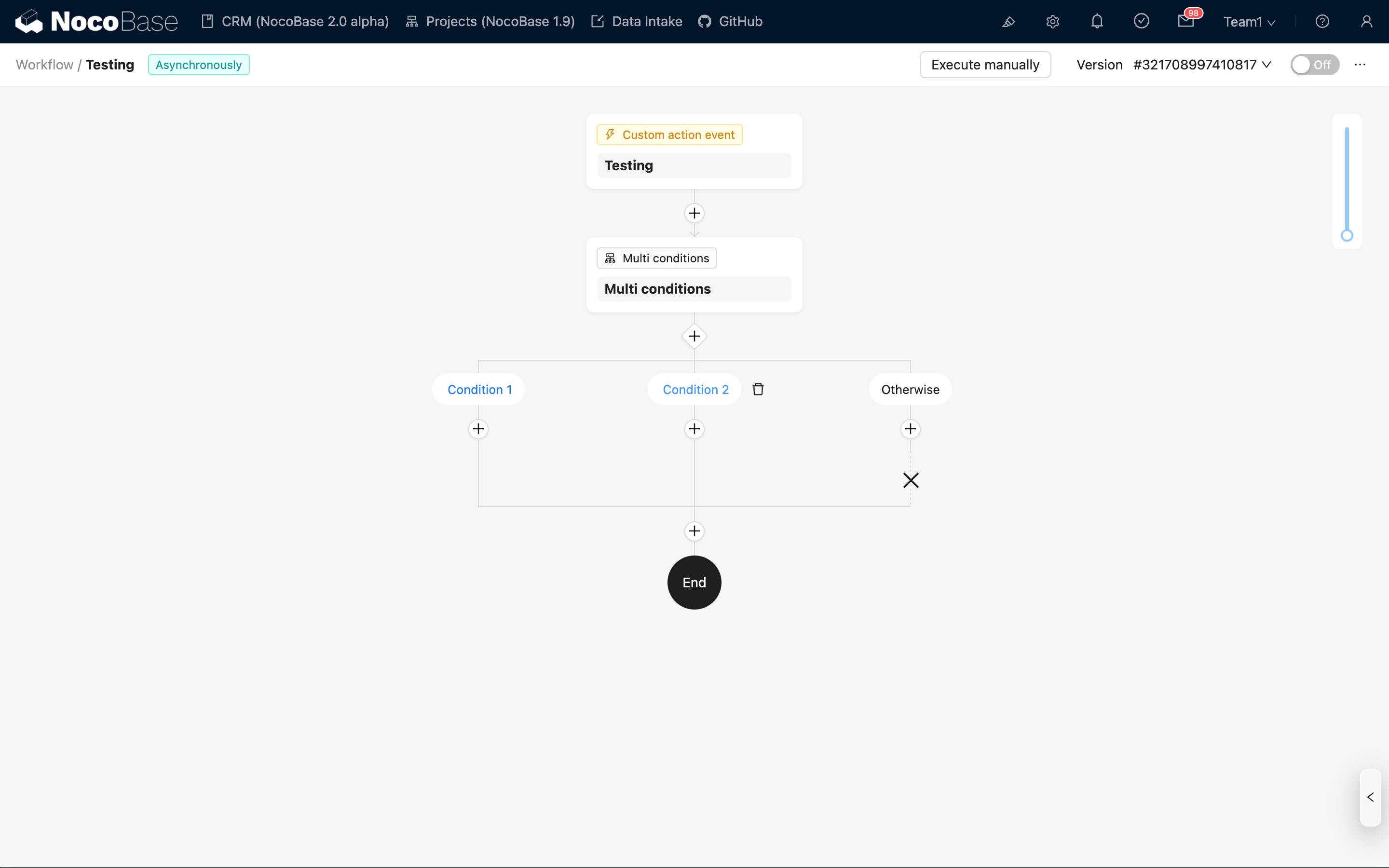Add a node below Custom action event
This screenshot has height=868, width=1389.
(694, 214)
